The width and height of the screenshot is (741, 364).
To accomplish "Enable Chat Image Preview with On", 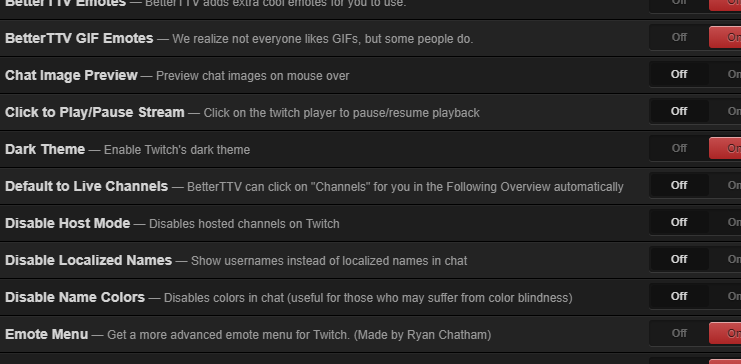I will point(725,74).
